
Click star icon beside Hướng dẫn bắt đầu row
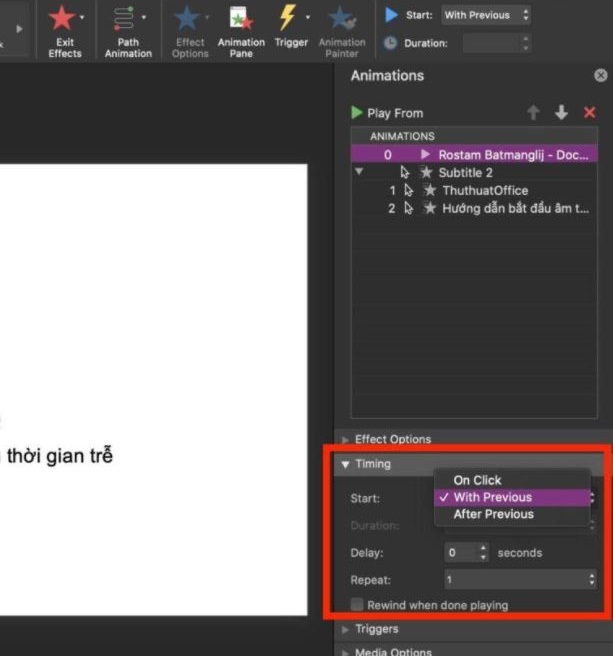pos(430,208)
